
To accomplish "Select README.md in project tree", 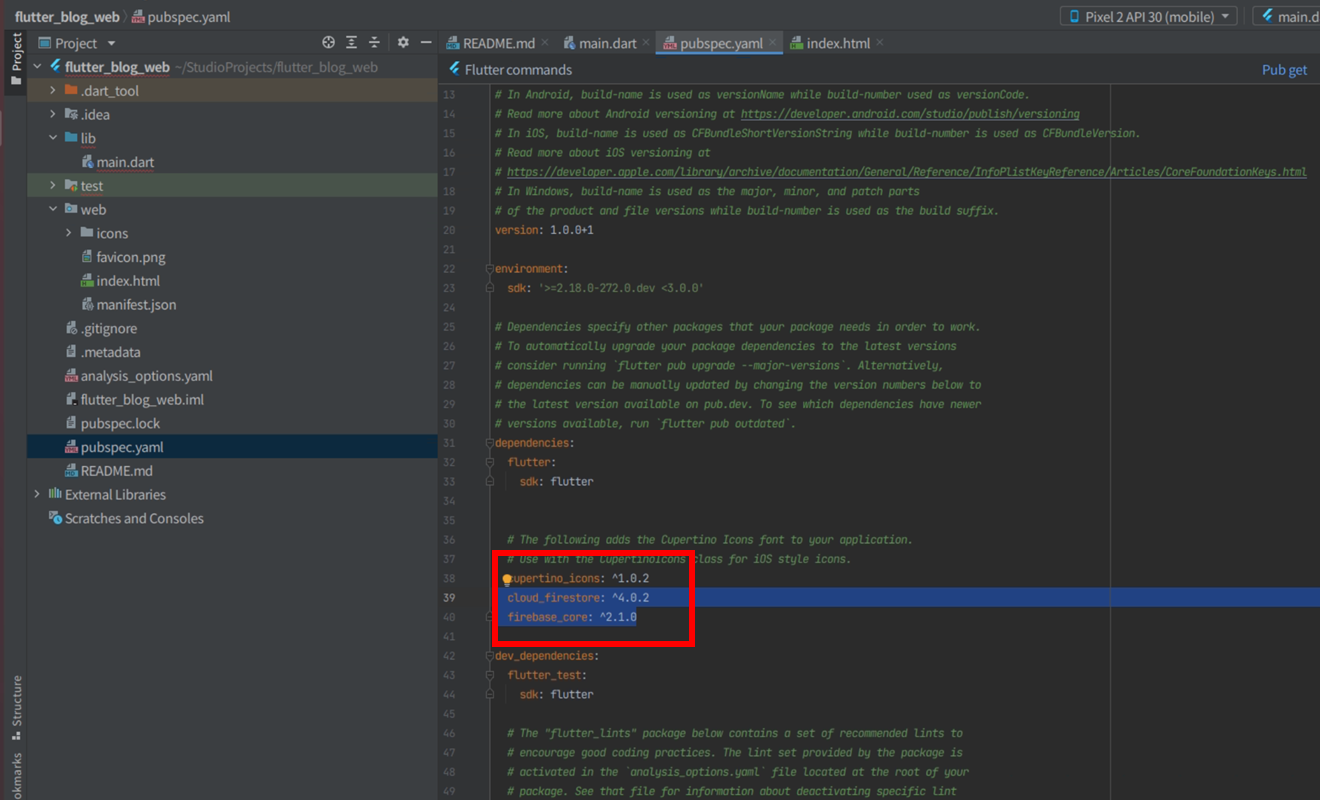I will (x=116, y=471).
